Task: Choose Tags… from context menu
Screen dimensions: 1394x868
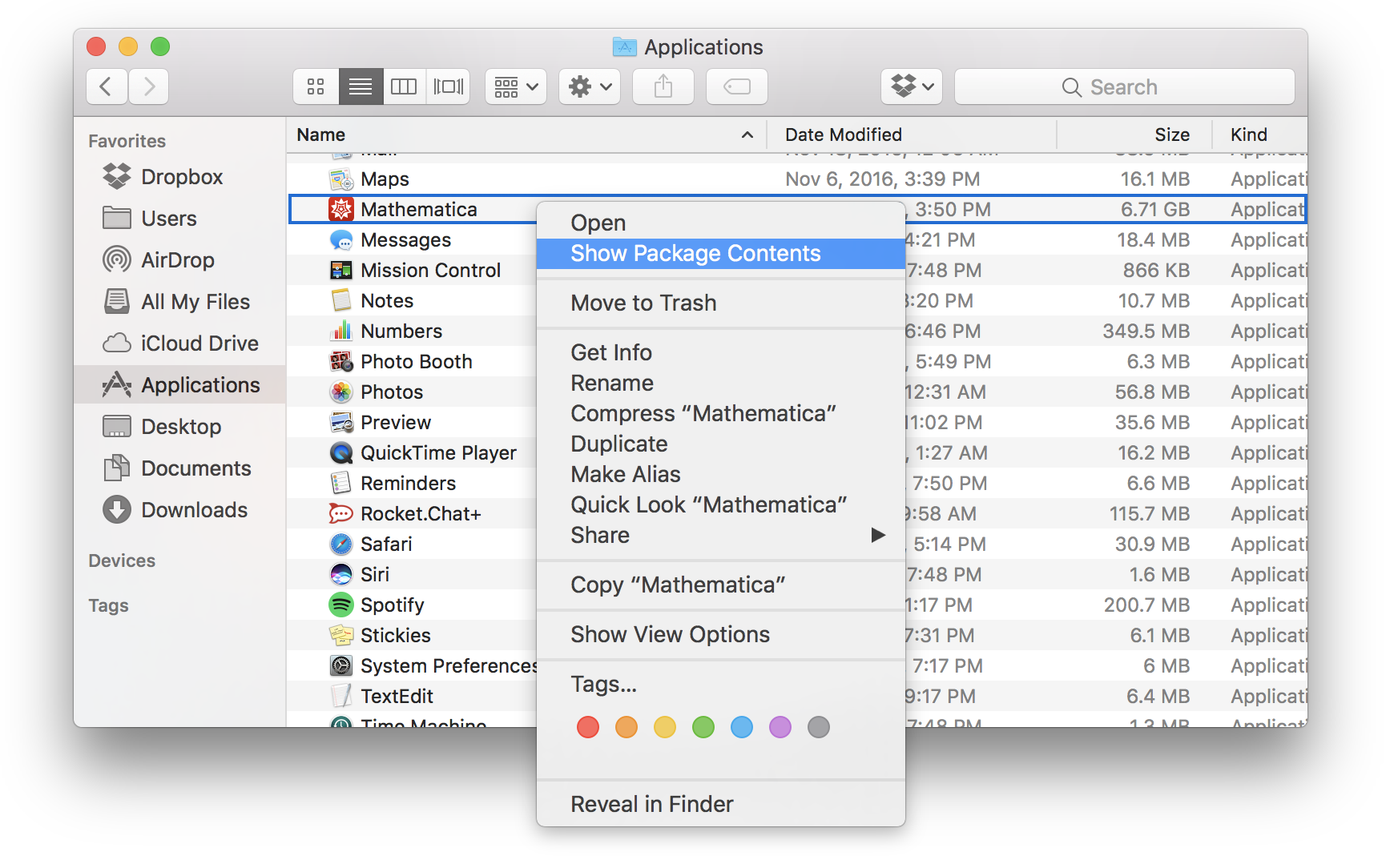Action: tap(721, 685)
